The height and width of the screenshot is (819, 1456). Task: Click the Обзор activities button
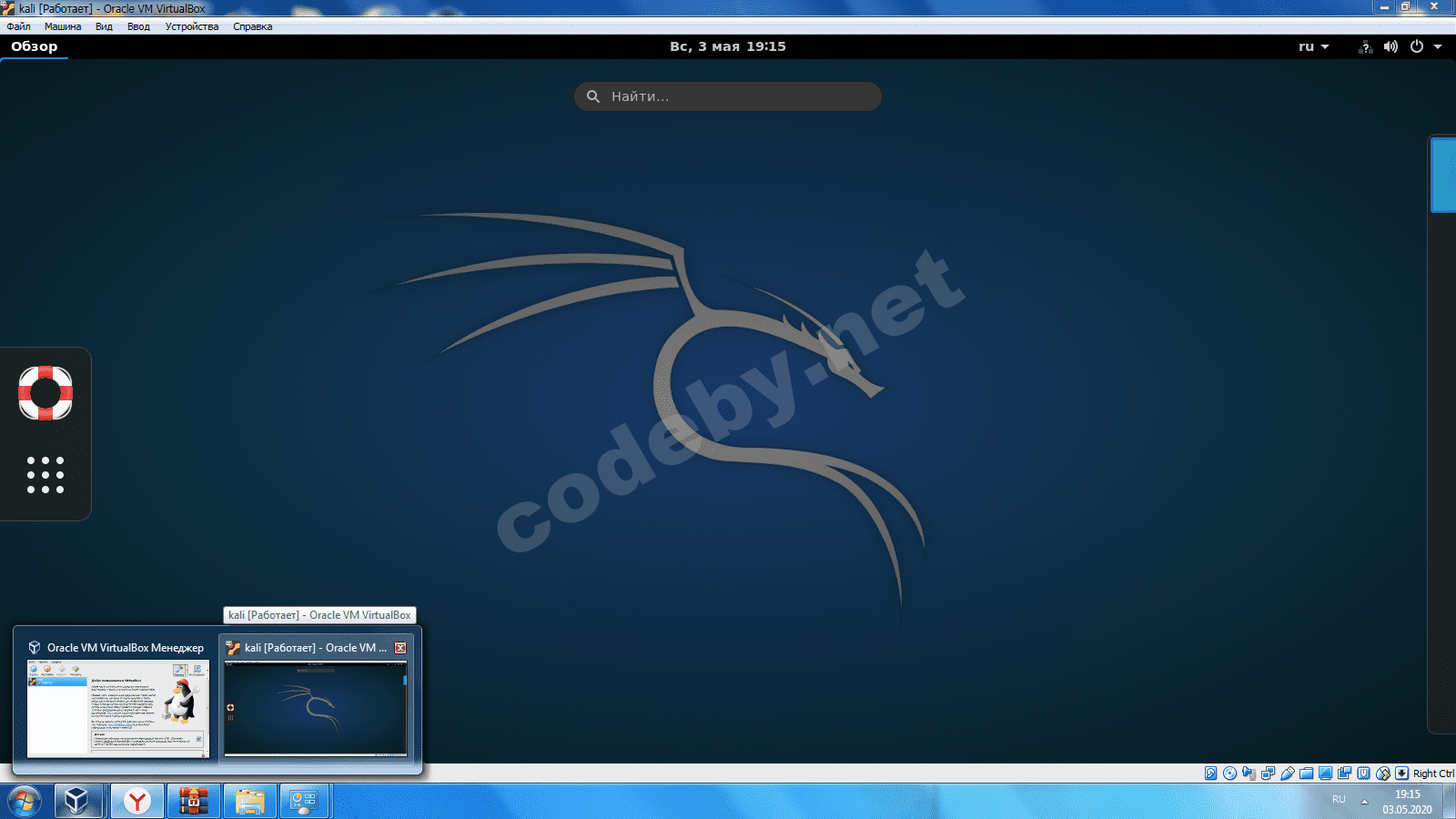pos(35,46)
